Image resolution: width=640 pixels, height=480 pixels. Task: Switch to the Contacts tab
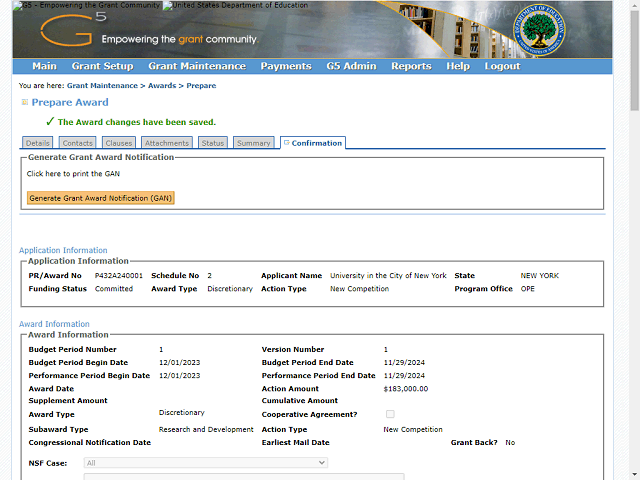click(78, 143)
